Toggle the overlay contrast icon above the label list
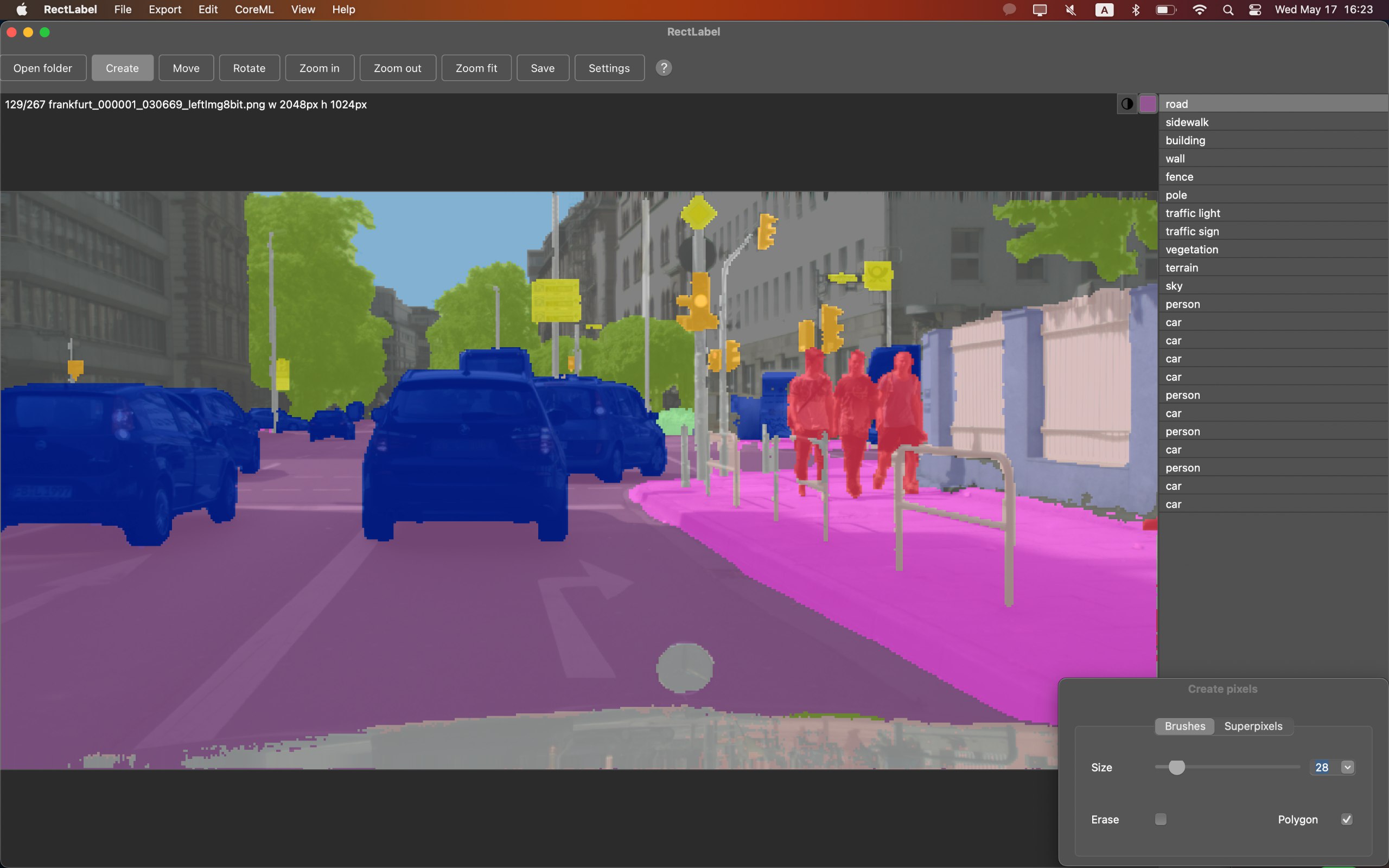The width and height of the screenshot is (1389, 868). (x=1127, y=104)
